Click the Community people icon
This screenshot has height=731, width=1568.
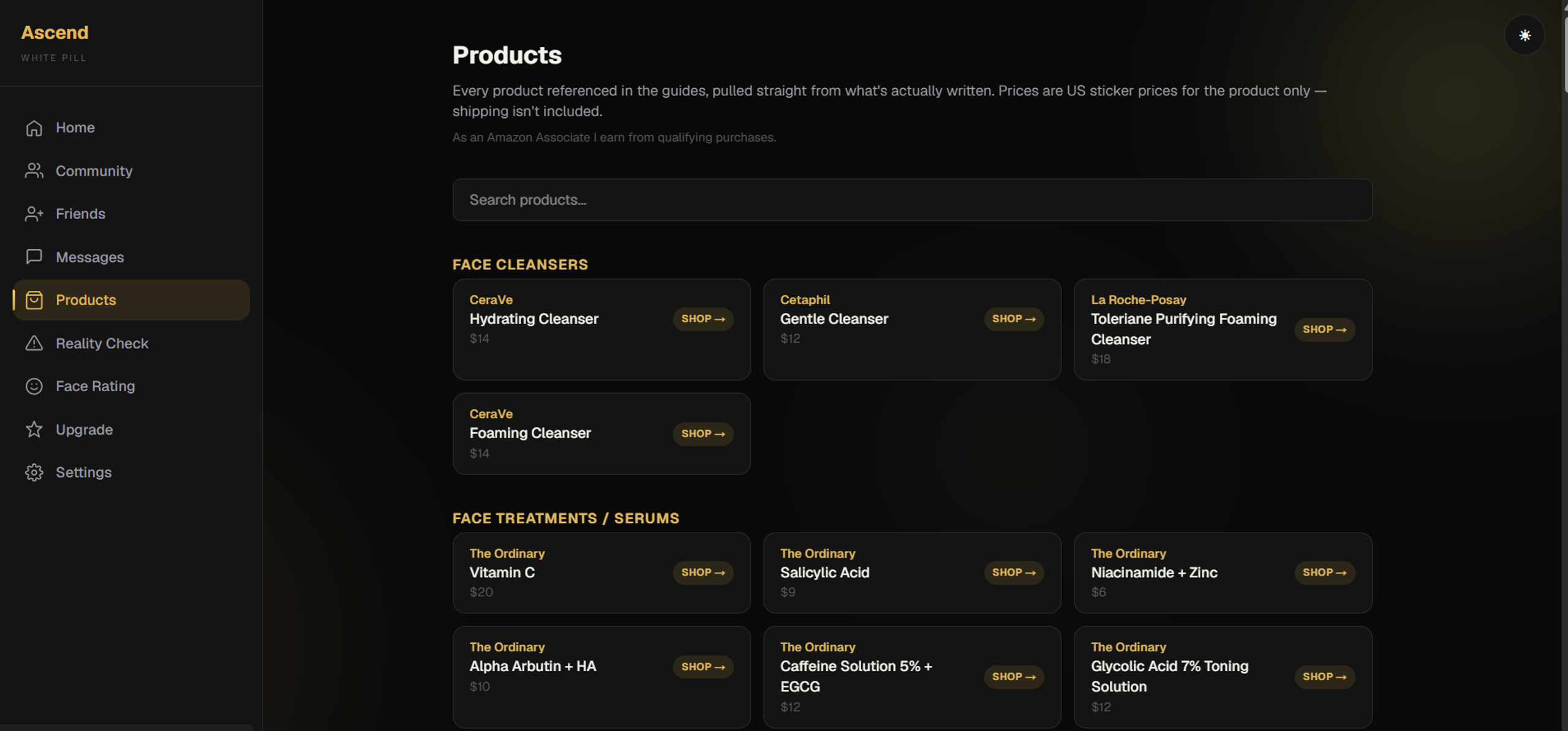[34, 171]
